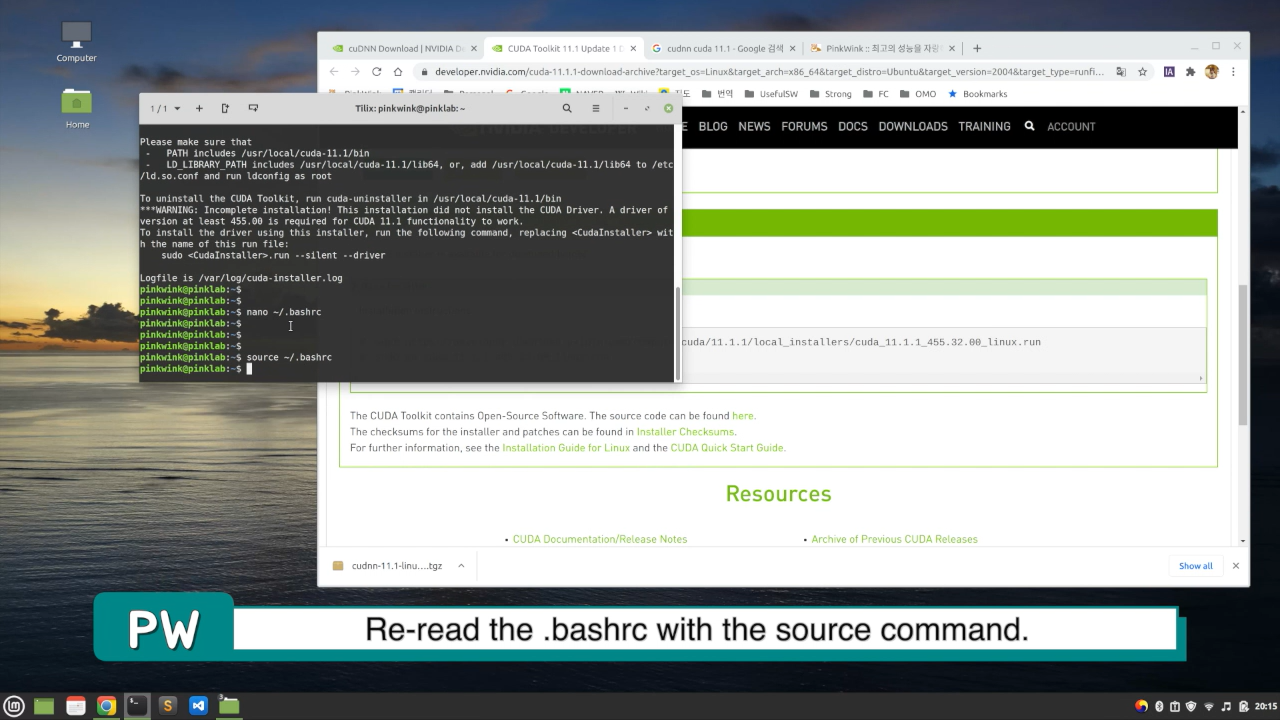Viewport: 1280px width, 720px height.
Task: Open Chrome profile avatar
Action: [x=1212, y=72]
